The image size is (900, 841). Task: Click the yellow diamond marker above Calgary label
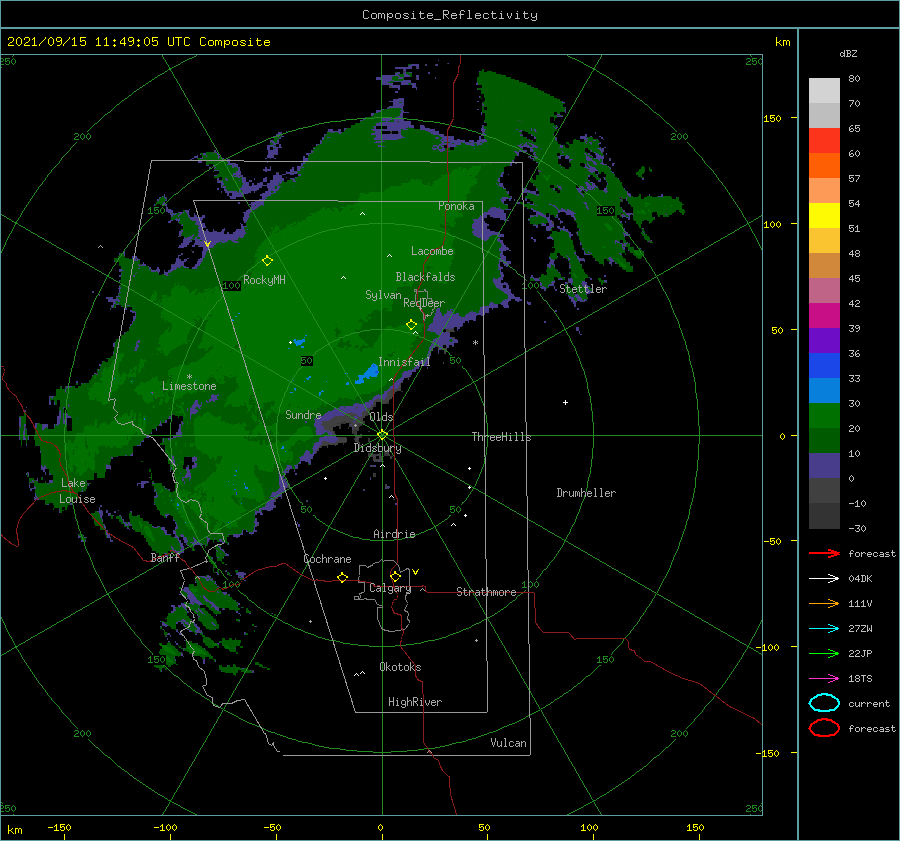(395, 576)
